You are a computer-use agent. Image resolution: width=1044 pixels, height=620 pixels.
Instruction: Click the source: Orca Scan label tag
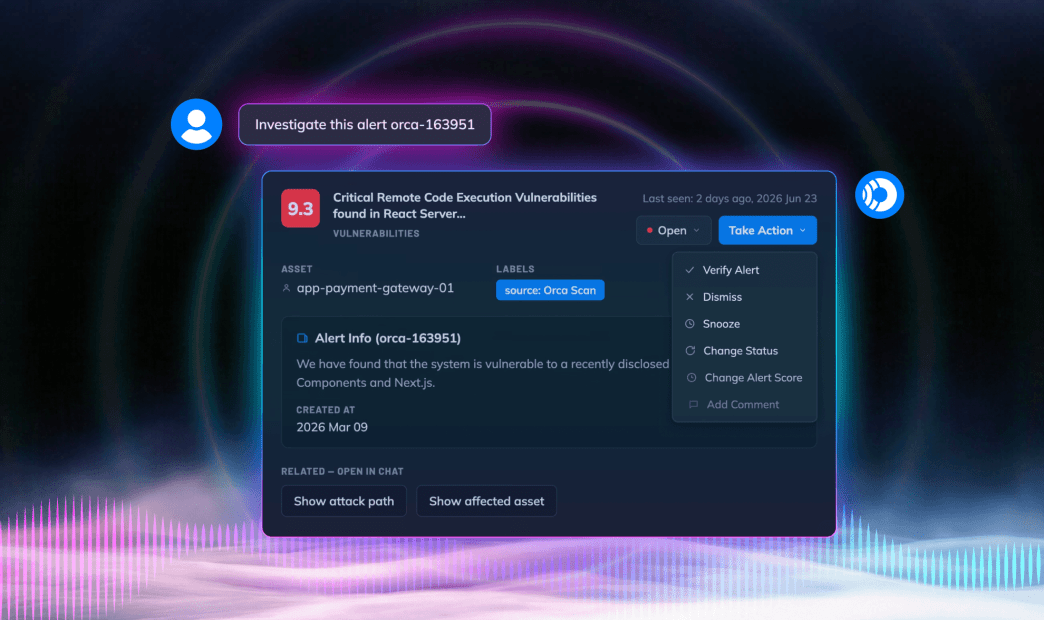tap(550, 290)
